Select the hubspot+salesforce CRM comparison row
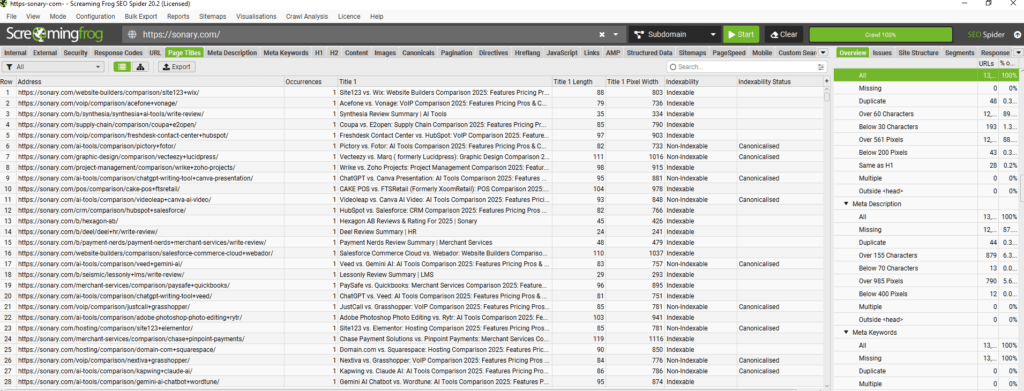The image size is (1024, 391). pos(411,210)
